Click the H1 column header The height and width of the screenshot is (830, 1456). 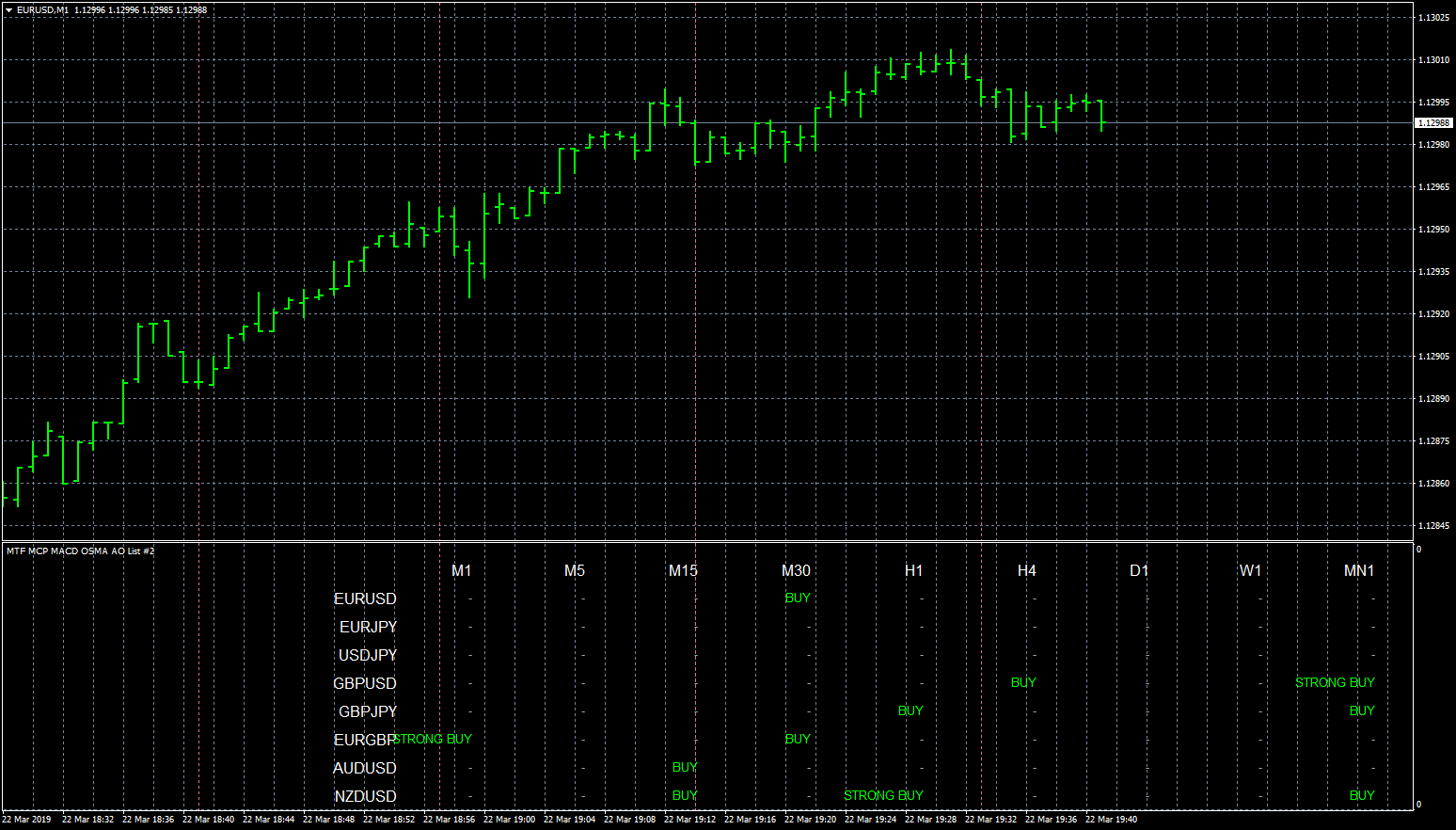(914, 570)
